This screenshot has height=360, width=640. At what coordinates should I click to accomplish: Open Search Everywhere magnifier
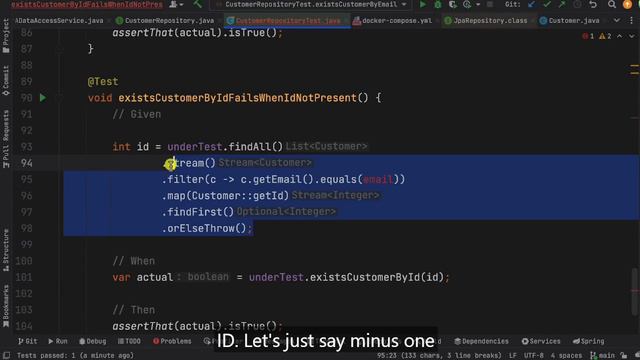611,4
